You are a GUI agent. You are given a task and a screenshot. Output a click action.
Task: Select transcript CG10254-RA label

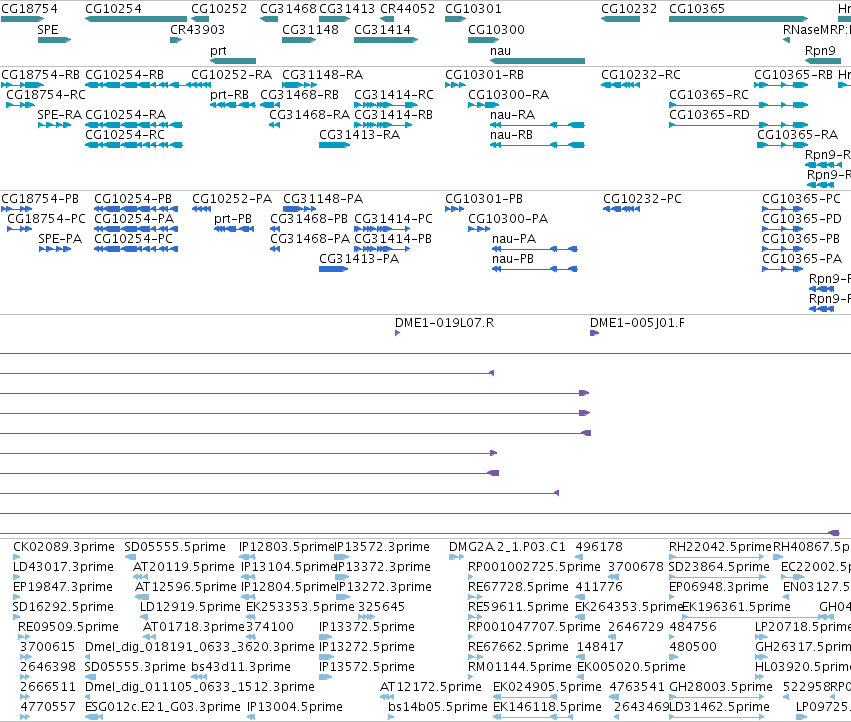coord(126,115)
